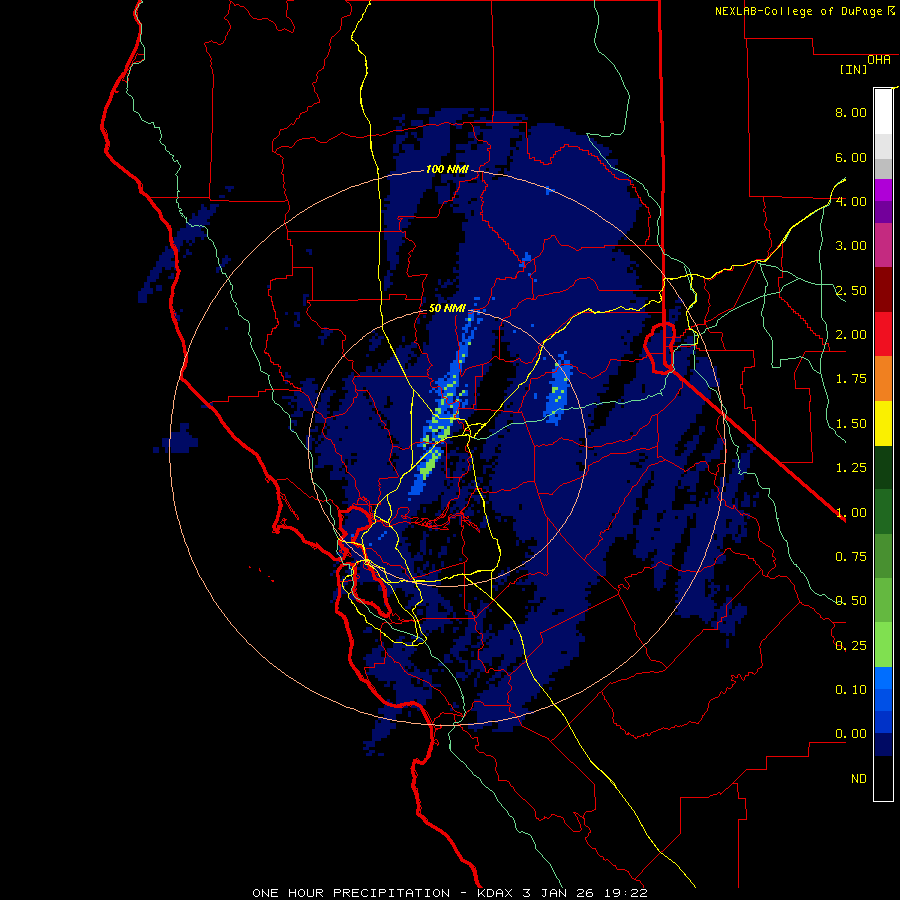This screenshot has width=900, height=900.
Task: Click the NEXLAB-College of DuPage credit text
Action: pos(798,11)
